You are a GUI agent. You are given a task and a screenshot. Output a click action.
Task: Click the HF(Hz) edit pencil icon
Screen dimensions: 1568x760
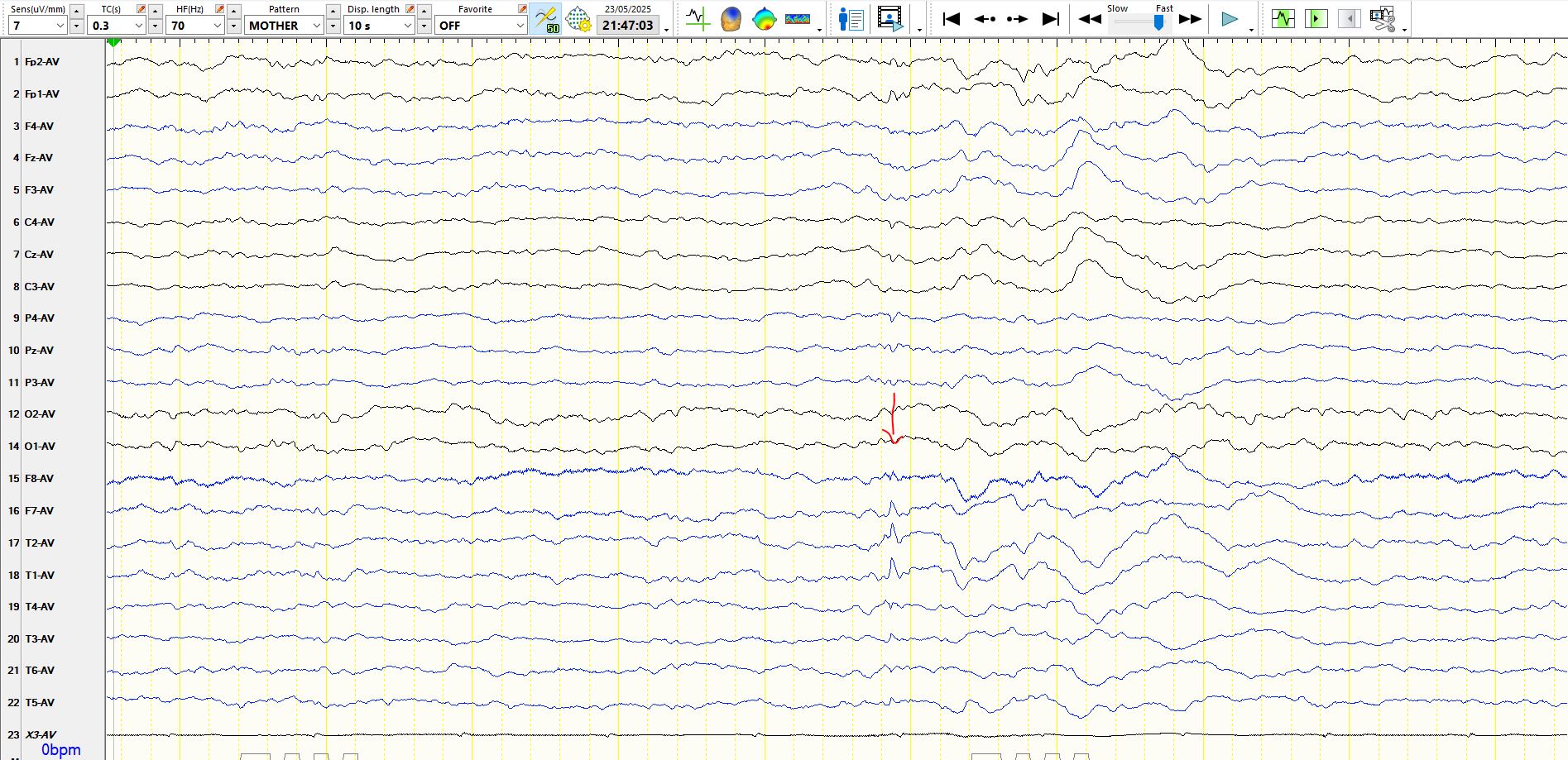pos(219,9)
